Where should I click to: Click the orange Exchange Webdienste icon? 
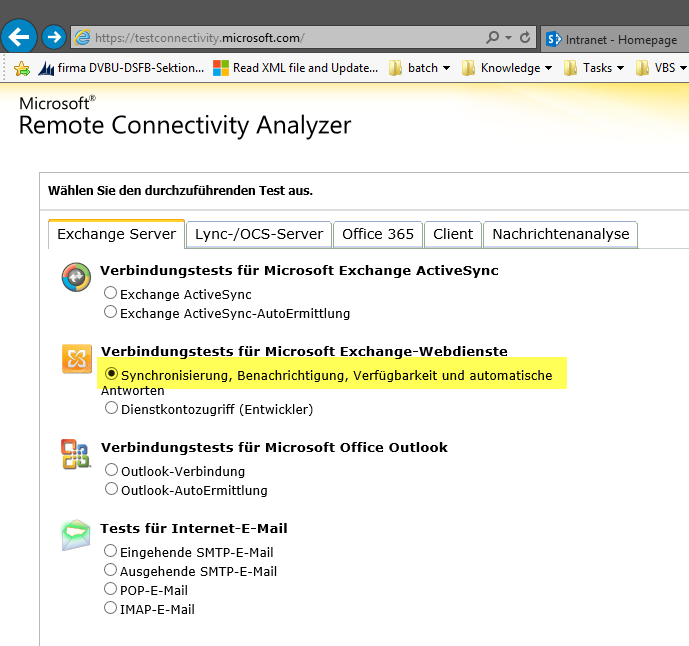coord(77,359)
